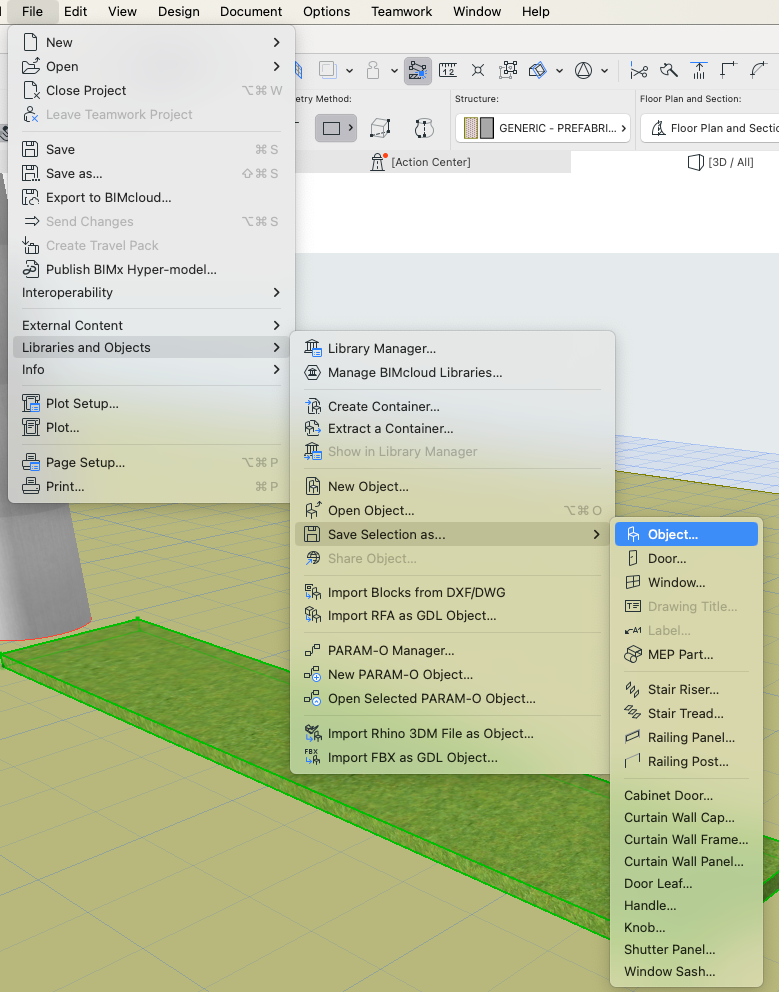Image resolution: width=779 pixels, height=992 pixels.
Task: Expand the Open submenu
Action: pyautogui.click(x=151, y=66)
